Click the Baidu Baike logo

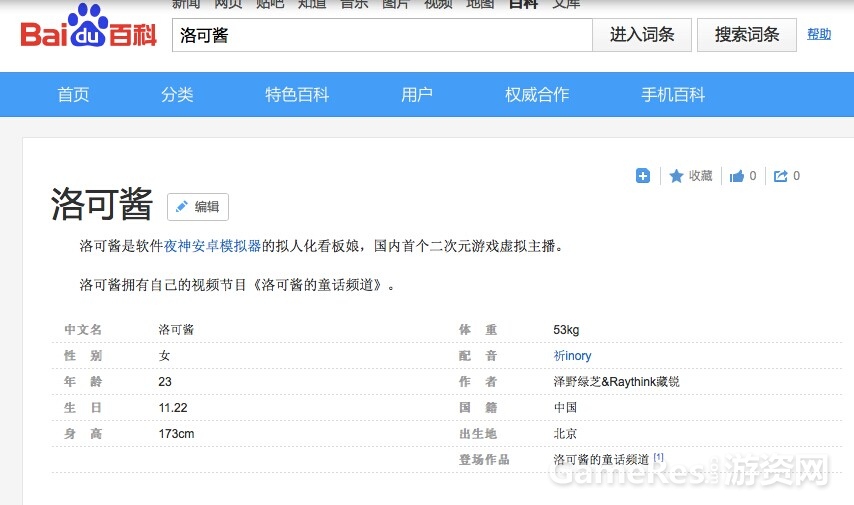(88, 26)
